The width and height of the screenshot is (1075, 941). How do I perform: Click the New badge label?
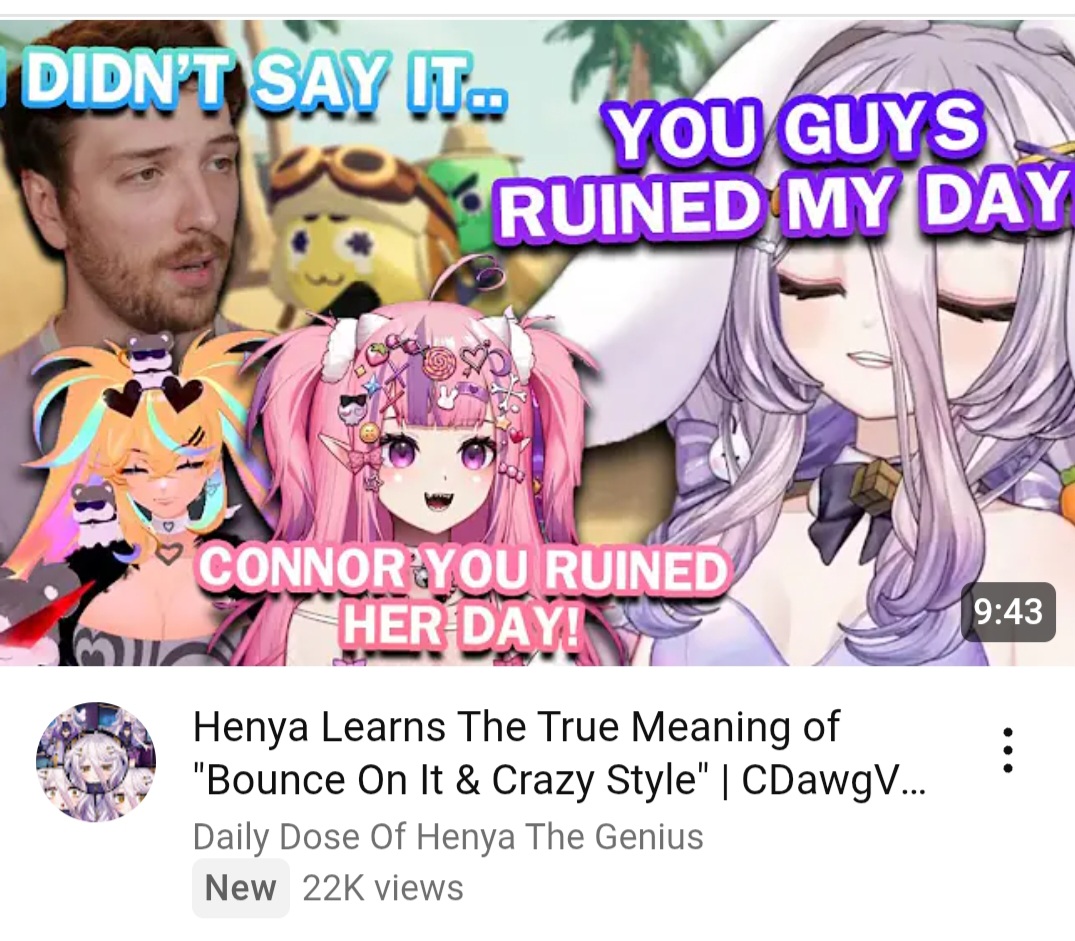tap(241, 888)
